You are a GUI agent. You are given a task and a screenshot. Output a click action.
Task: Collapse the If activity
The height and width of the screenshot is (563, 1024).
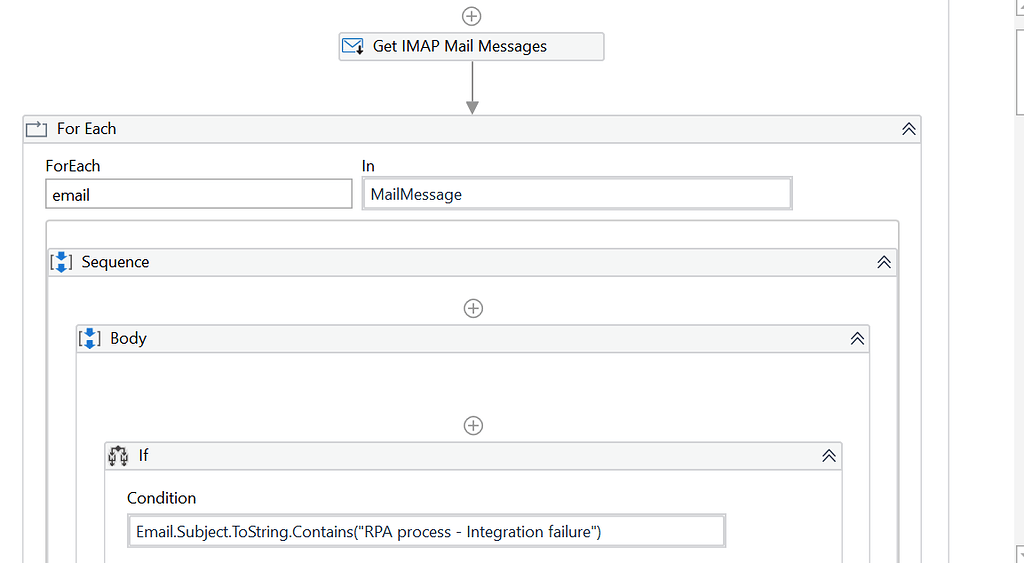coord(828,456)
